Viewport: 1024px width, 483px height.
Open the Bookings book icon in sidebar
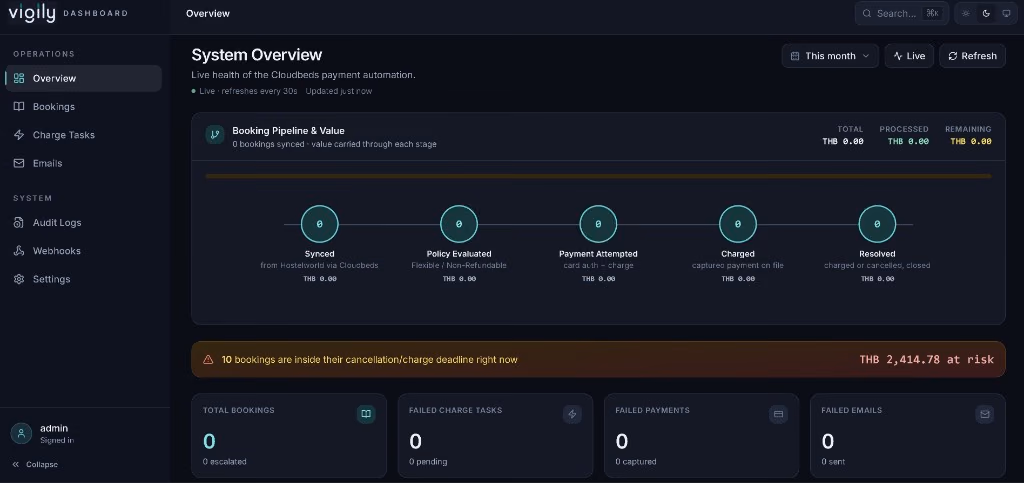[x=19, y=106]
